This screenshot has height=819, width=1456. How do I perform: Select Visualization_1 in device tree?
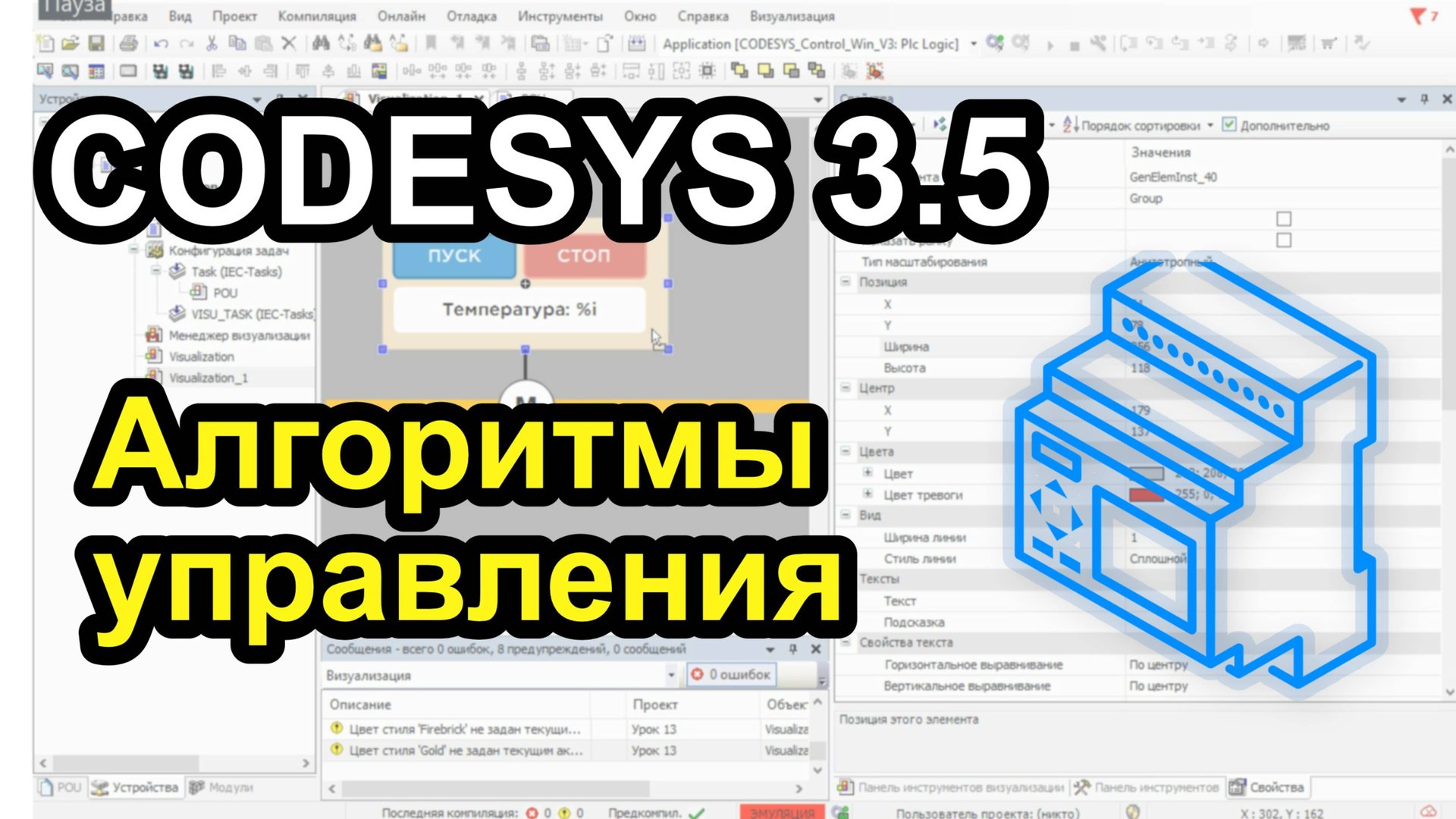click(209, 378)
